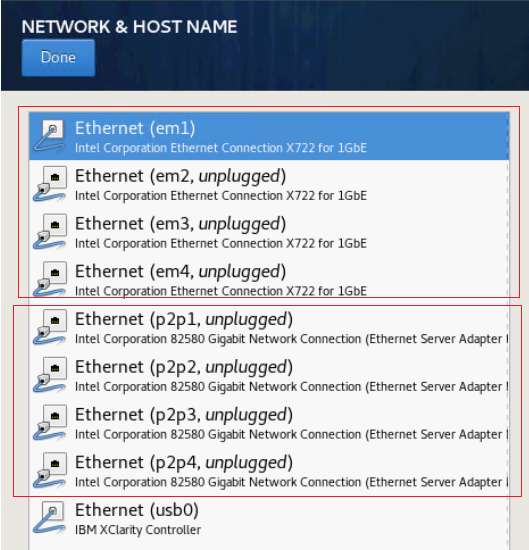Select Ethernet (p2p1, unplugged) entry

coord(269,327)
